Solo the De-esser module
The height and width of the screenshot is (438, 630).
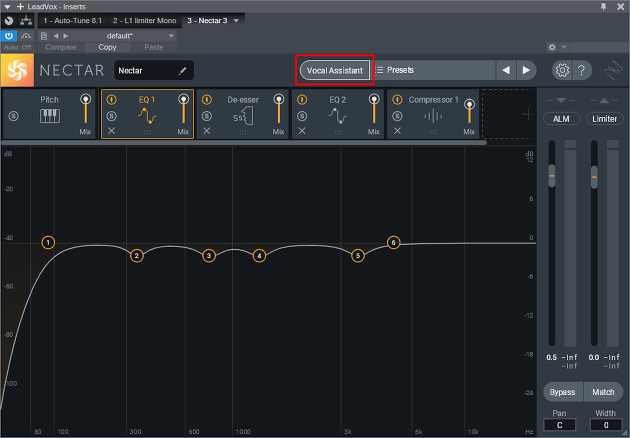tap(207, 116)
